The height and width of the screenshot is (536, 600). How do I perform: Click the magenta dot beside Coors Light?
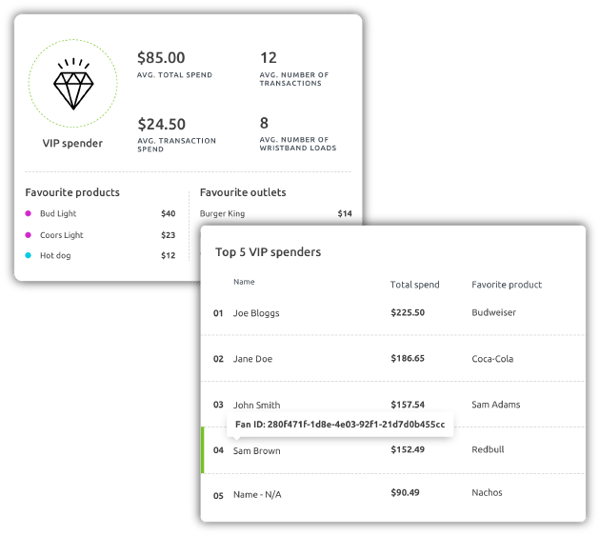pos(28,235)
